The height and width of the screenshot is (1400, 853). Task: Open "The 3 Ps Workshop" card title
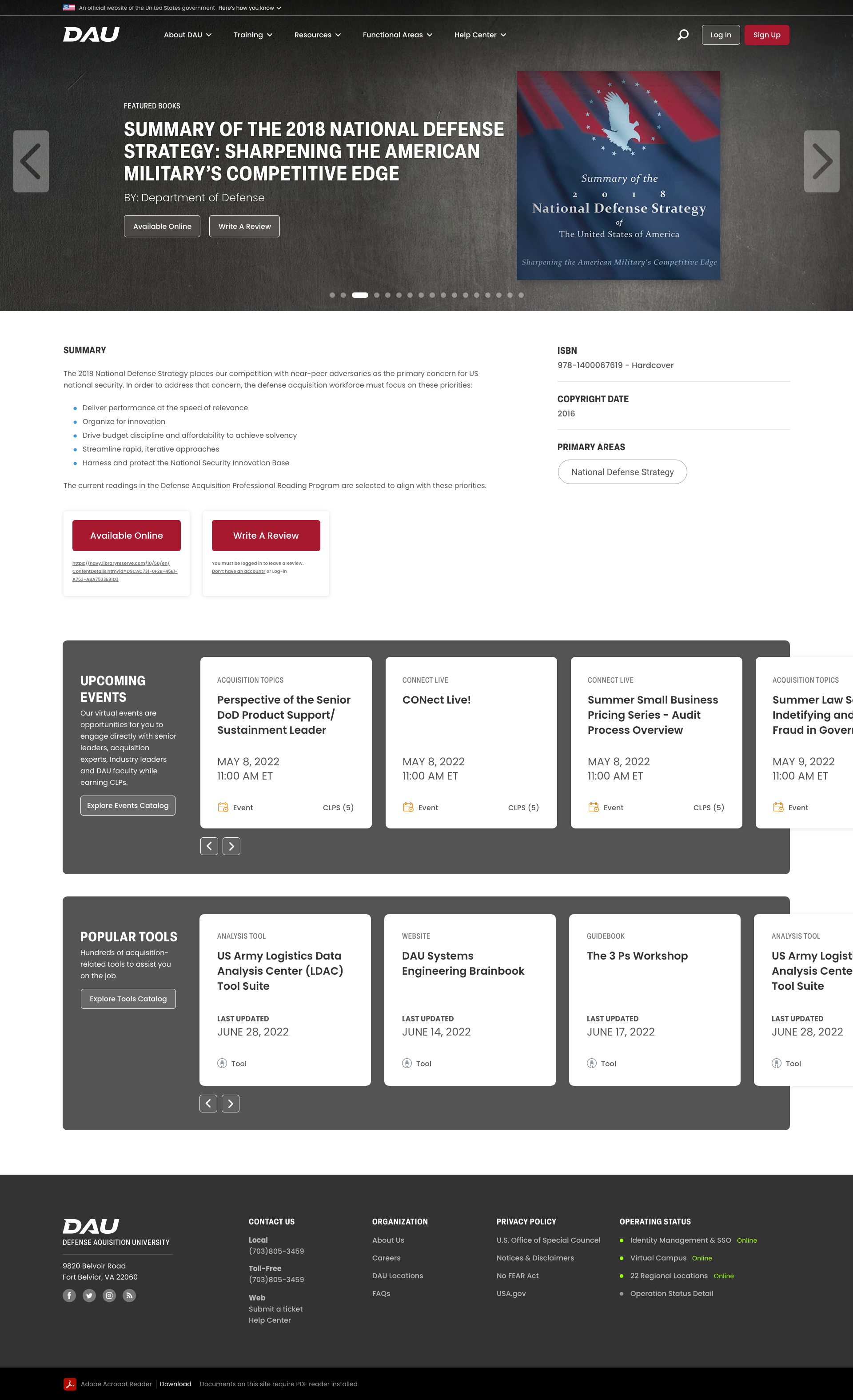637,956
